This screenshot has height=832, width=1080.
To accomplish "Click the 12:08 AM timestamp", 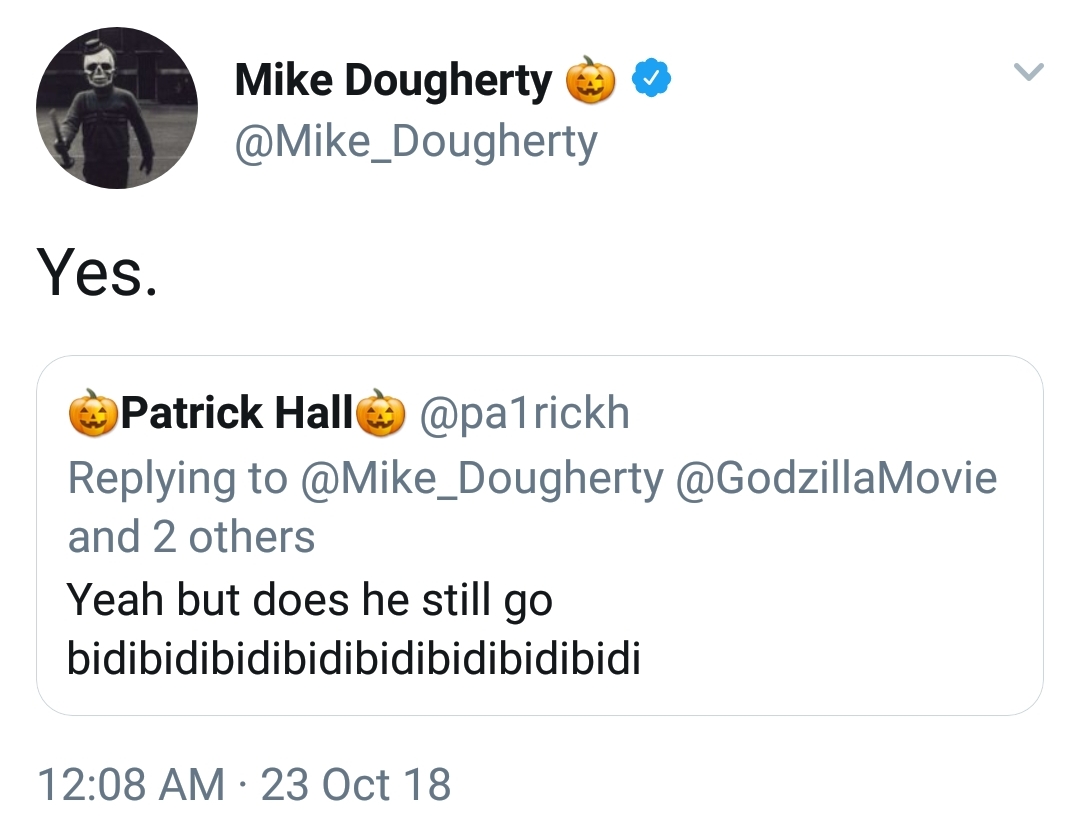I will 130,785.
